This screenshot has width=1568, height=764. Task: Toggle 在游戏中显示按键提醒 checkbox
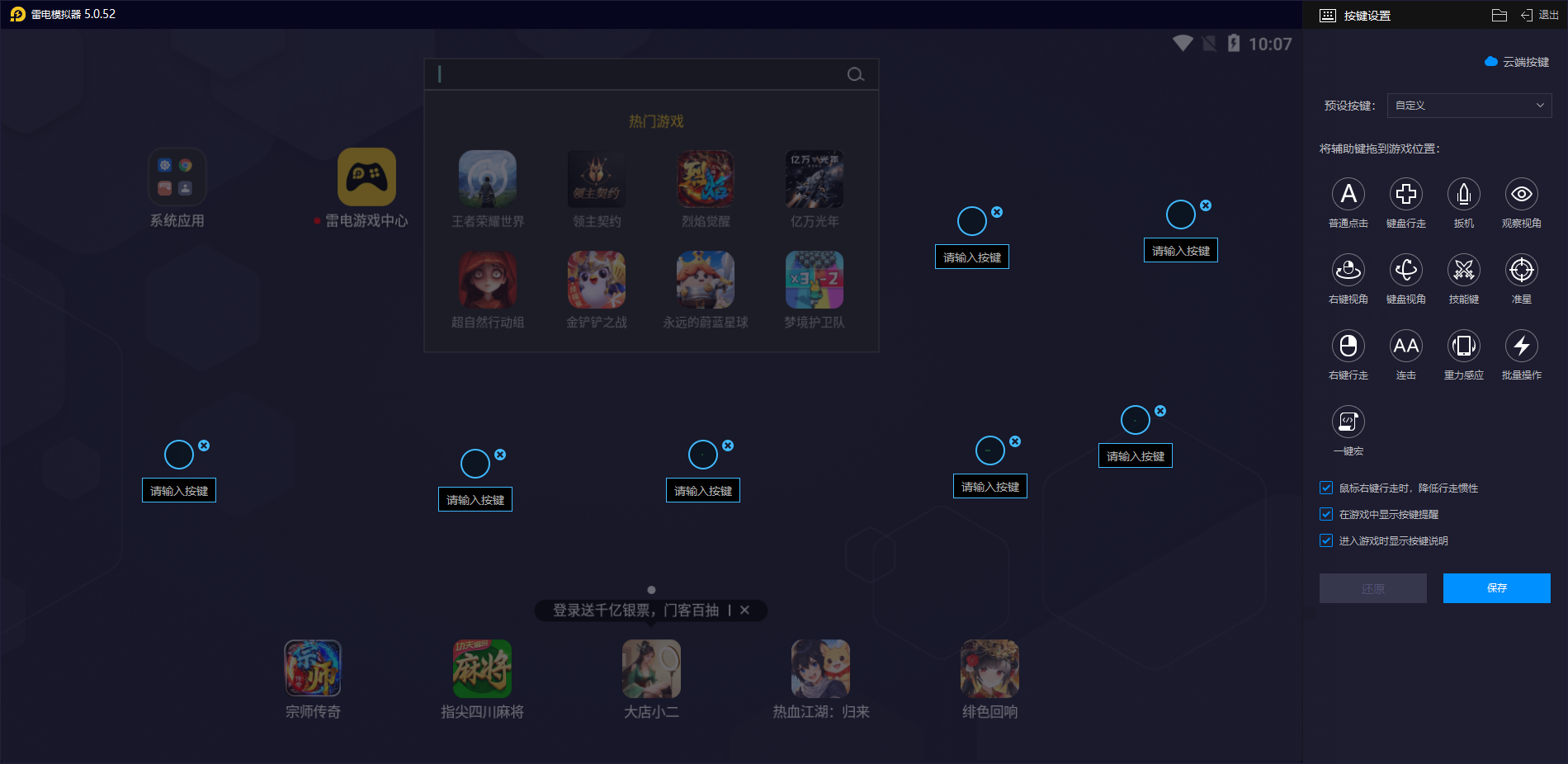click(1326, 514)
